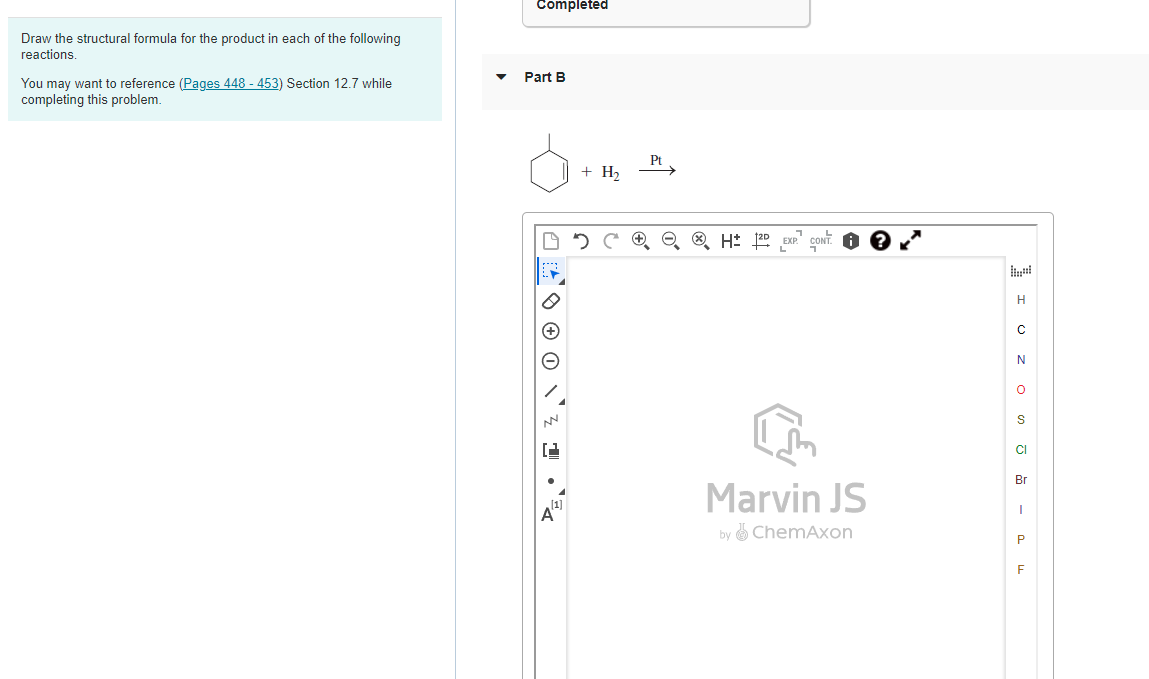Toggle explicit hydrogens with H± button
The height and width of the screenshot is (679, 1149).
tap(731, 241)
